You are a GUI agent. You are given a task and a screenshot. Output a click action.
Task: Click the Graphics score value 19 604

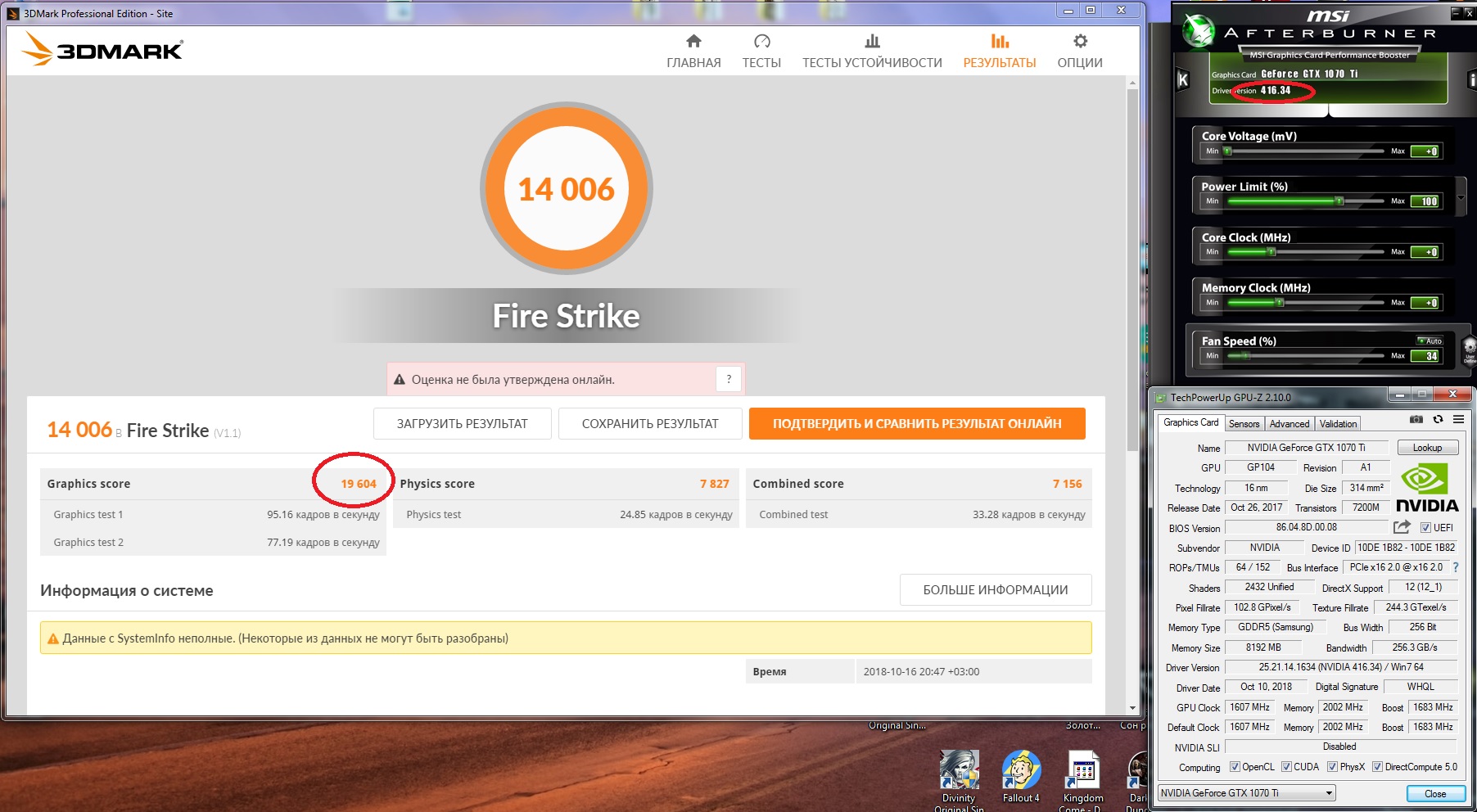click(x=359, y=484)
